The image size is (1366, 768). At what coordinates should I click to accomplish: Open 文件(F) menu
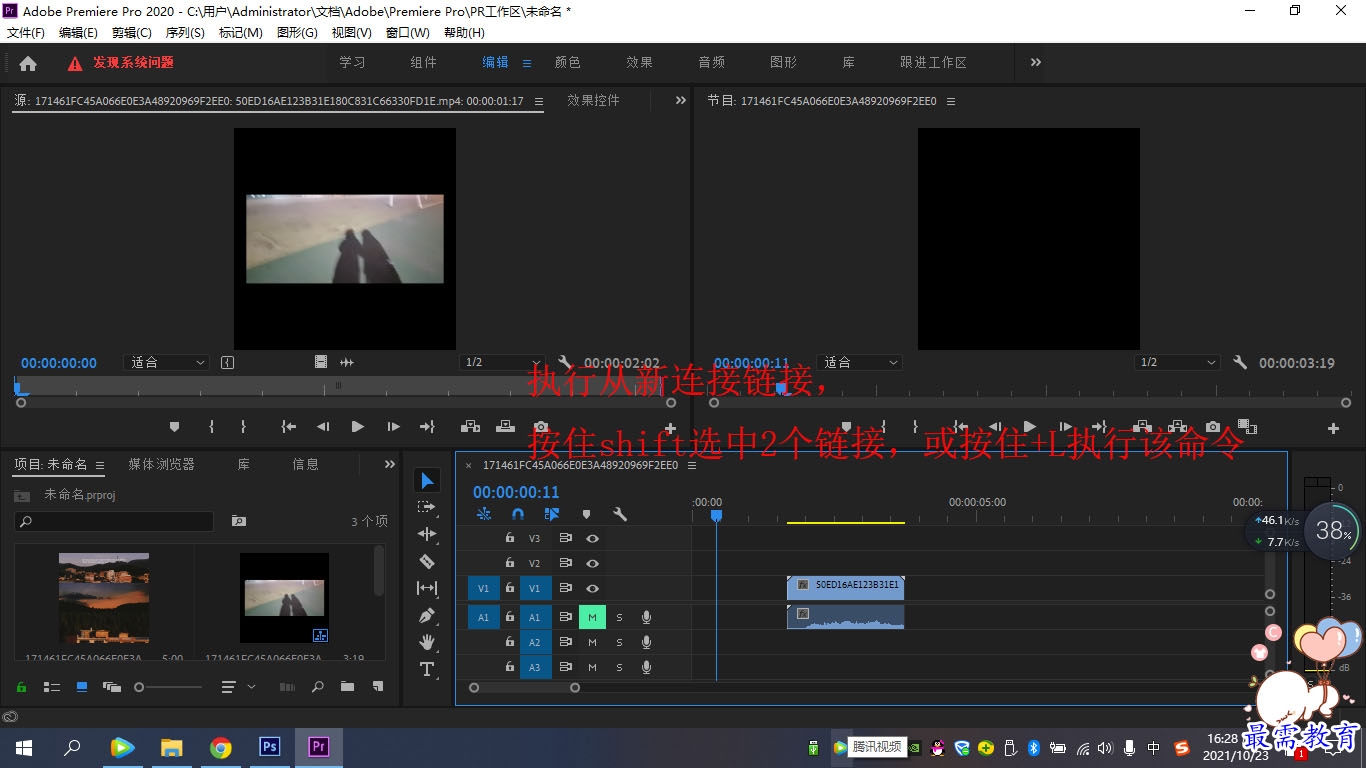pyautogui.click(x=26, y=33)
